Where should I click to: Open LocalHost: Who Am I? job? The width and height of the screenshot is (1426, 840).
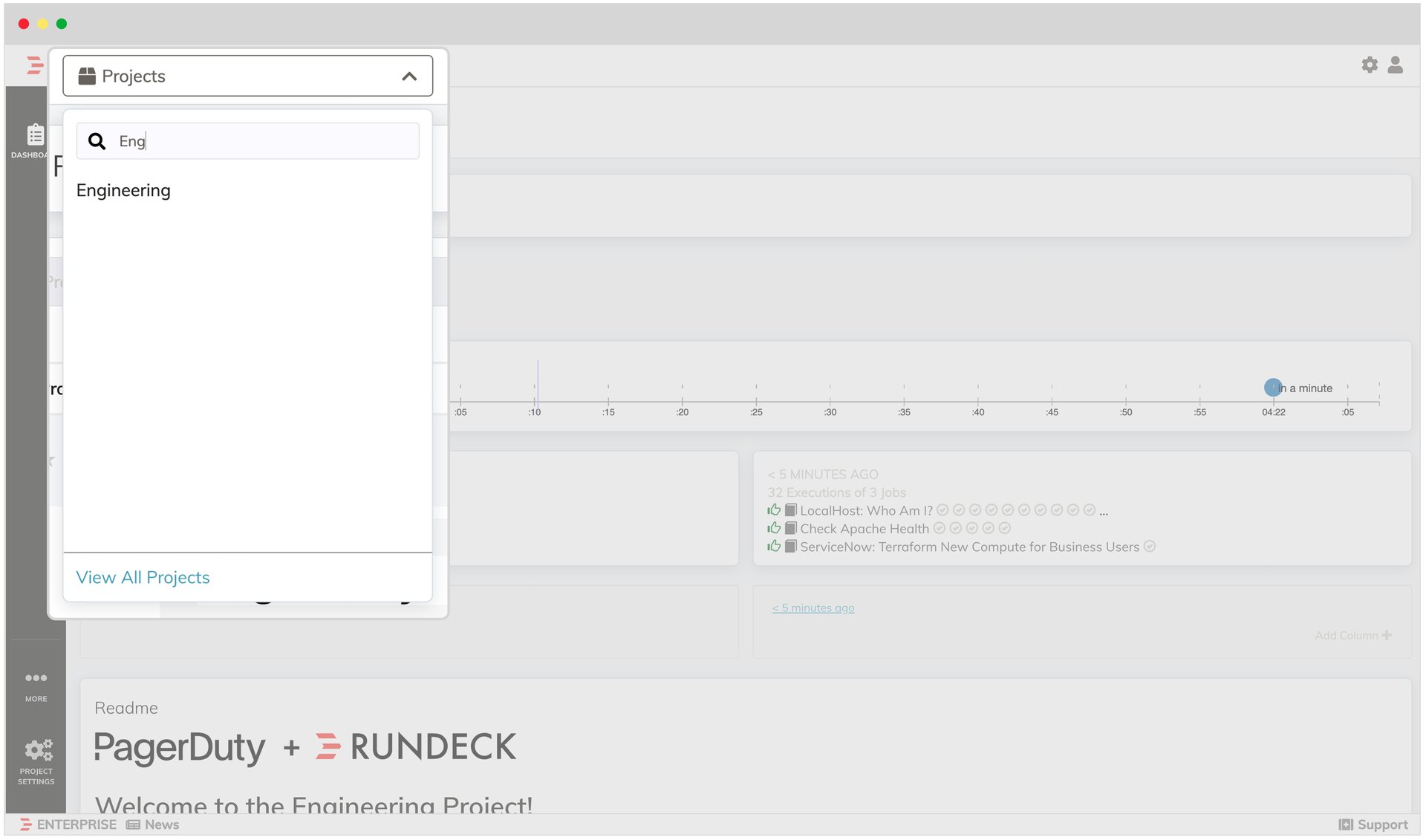[866, 511]
